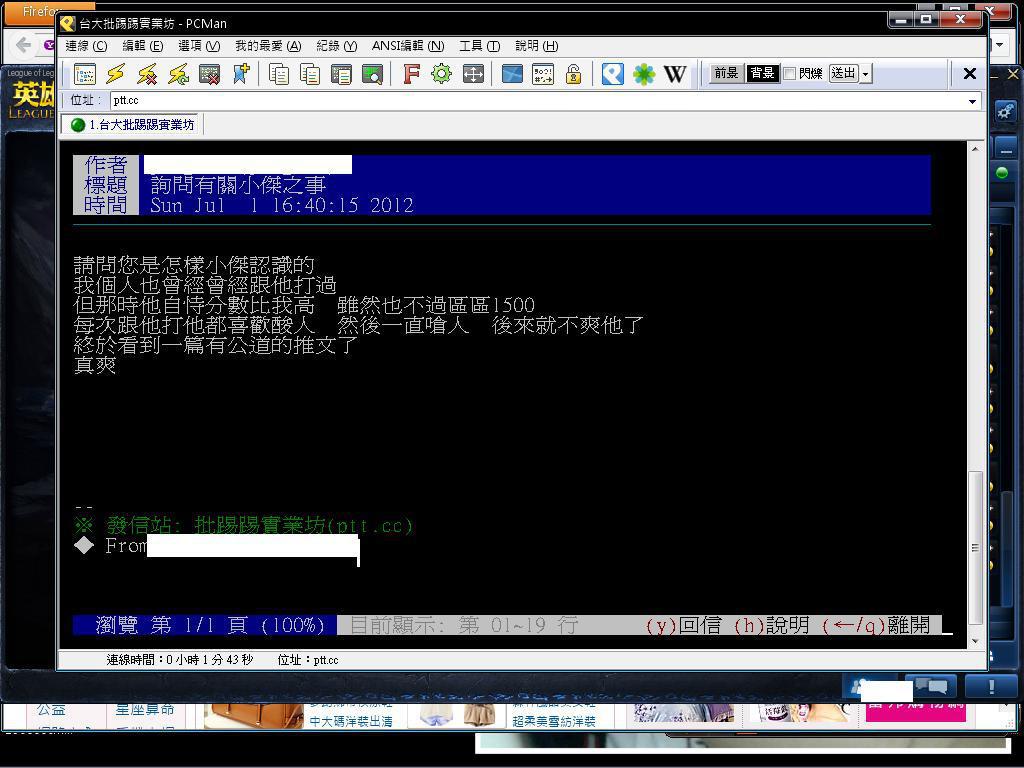Image resolution: width=1024 pixels, height=768 pixels.
Task: Open font settings with the F icon
Action: click(x=411, y=74)
